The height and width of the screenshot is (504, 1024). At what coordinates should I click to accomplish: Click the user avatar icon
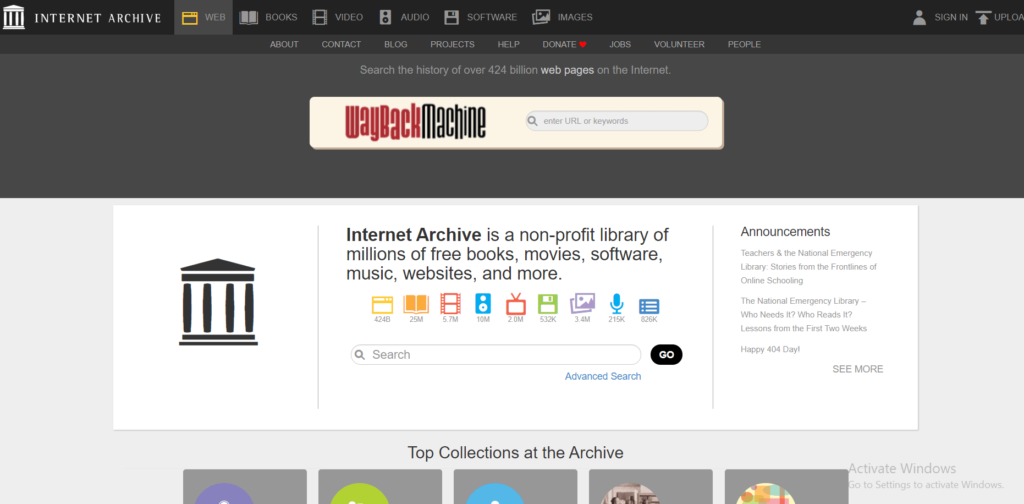[920, 18]
